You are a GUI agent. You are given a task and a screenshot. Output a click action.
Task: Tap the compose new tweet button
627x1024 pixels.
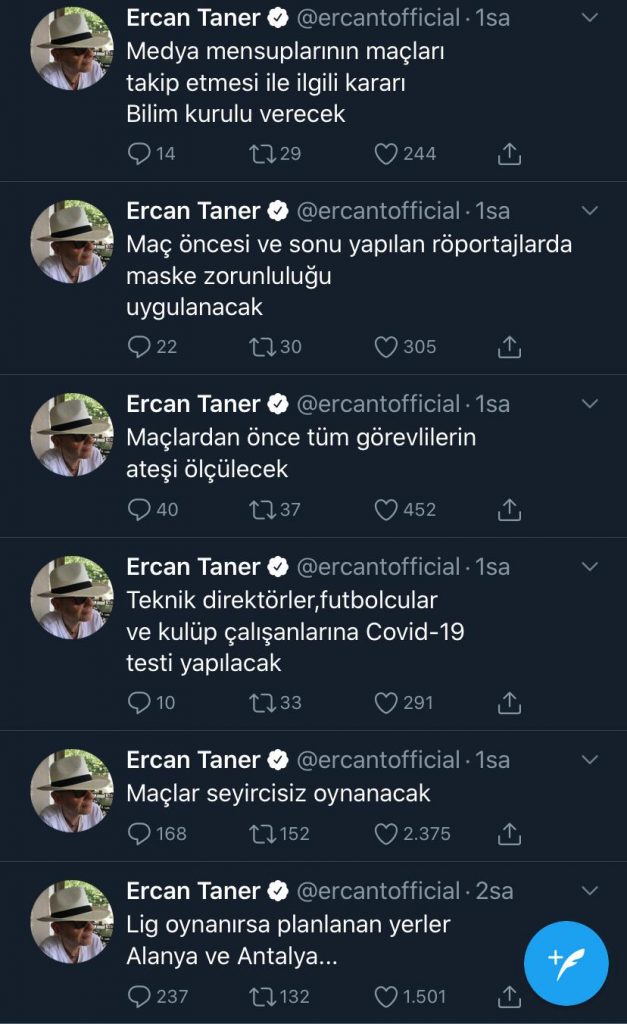(x=566, y=963)
